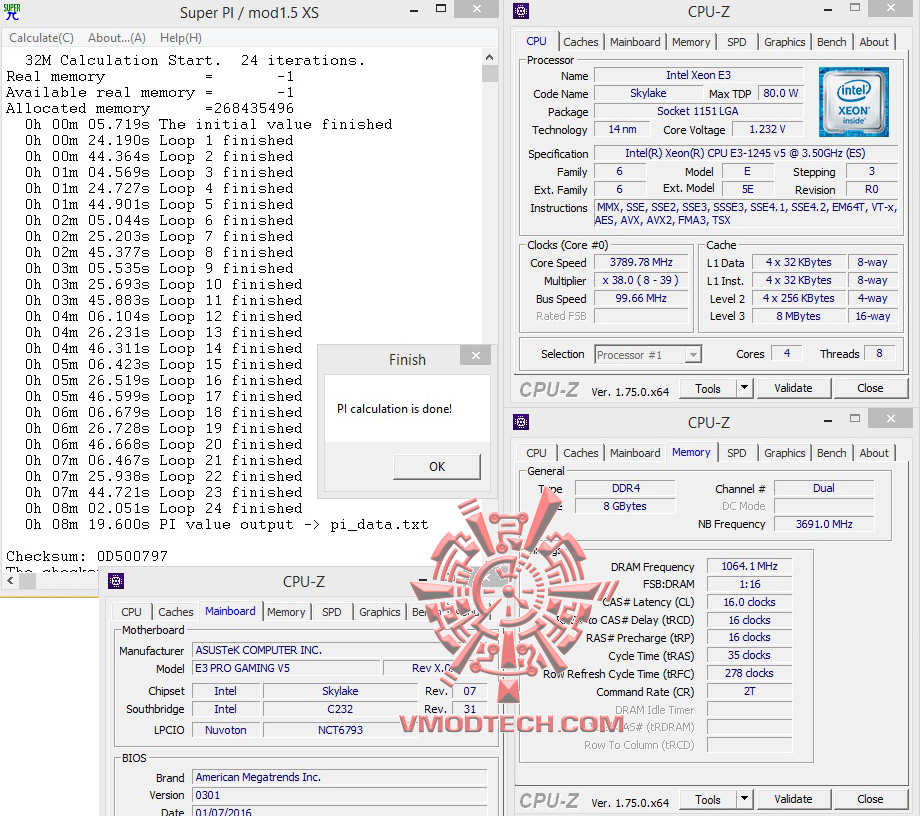The width and height of the screenshot is (920, 816).
Task: Select CPU tab in Mainboard CPU-Z window
Action: pos(131,612)
